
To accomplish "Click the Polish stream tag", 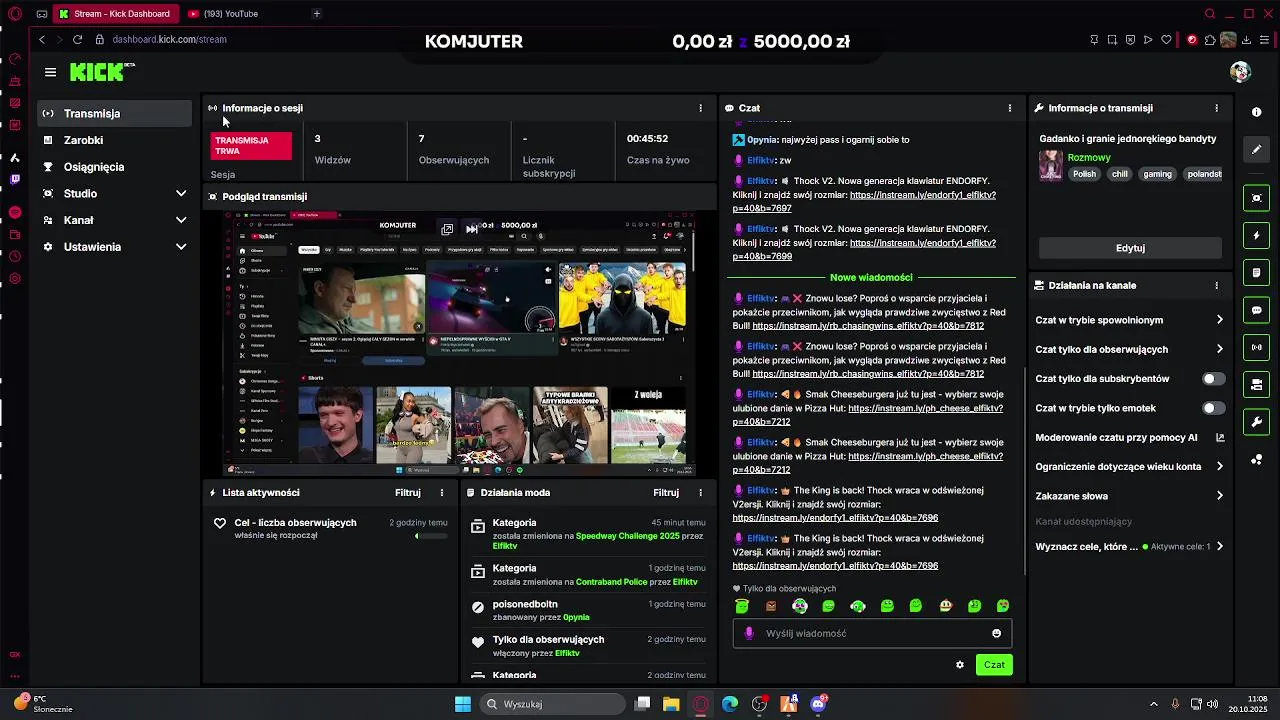I will click(1085, 174).
